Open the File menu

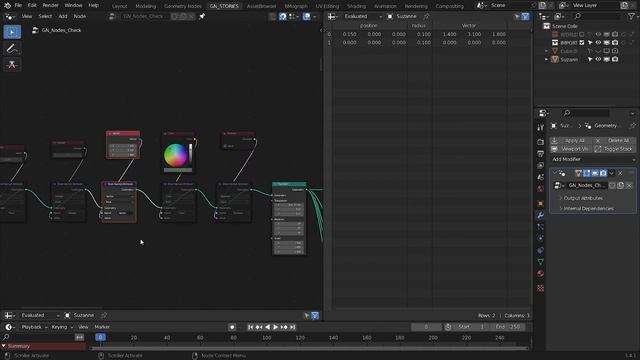(18, 5)
